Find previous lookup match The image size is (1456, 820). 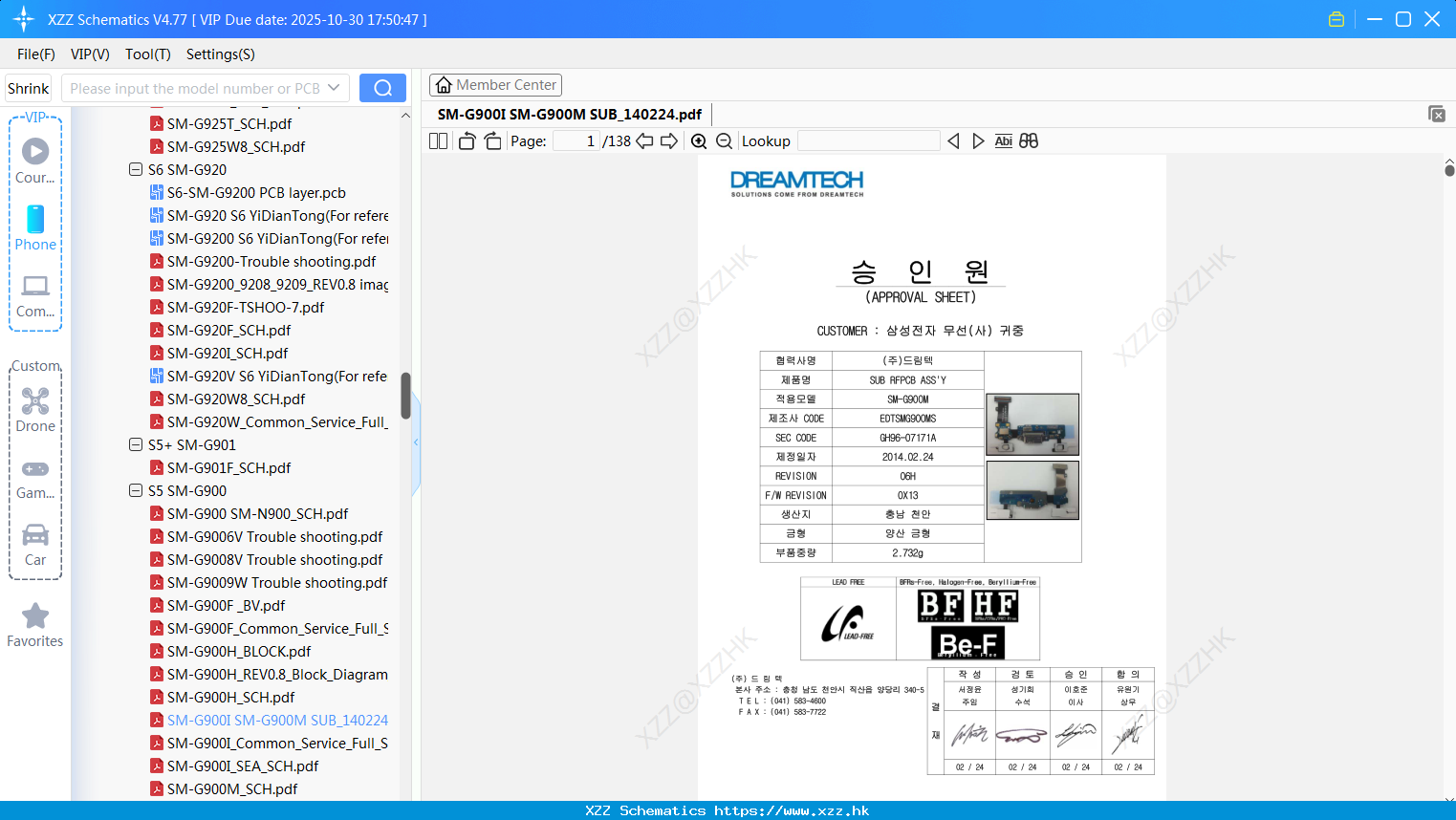click(x=953, y=140)
